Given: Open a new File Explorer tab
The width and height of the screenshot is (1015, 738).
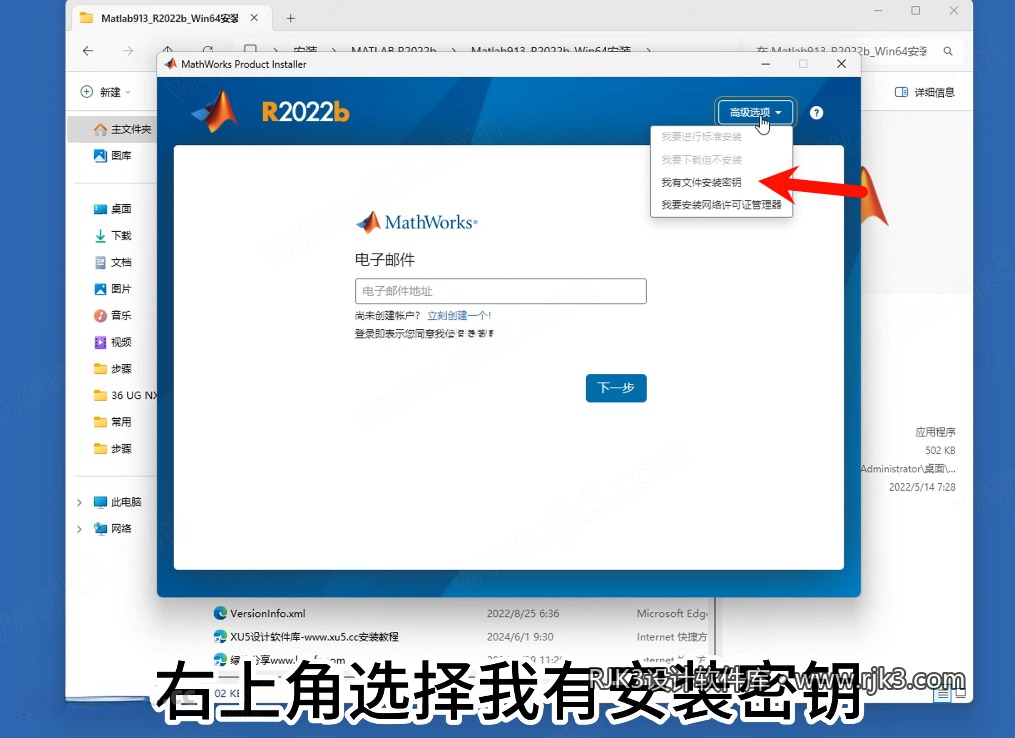Looking at the screenshot, I should pos(291,18).
